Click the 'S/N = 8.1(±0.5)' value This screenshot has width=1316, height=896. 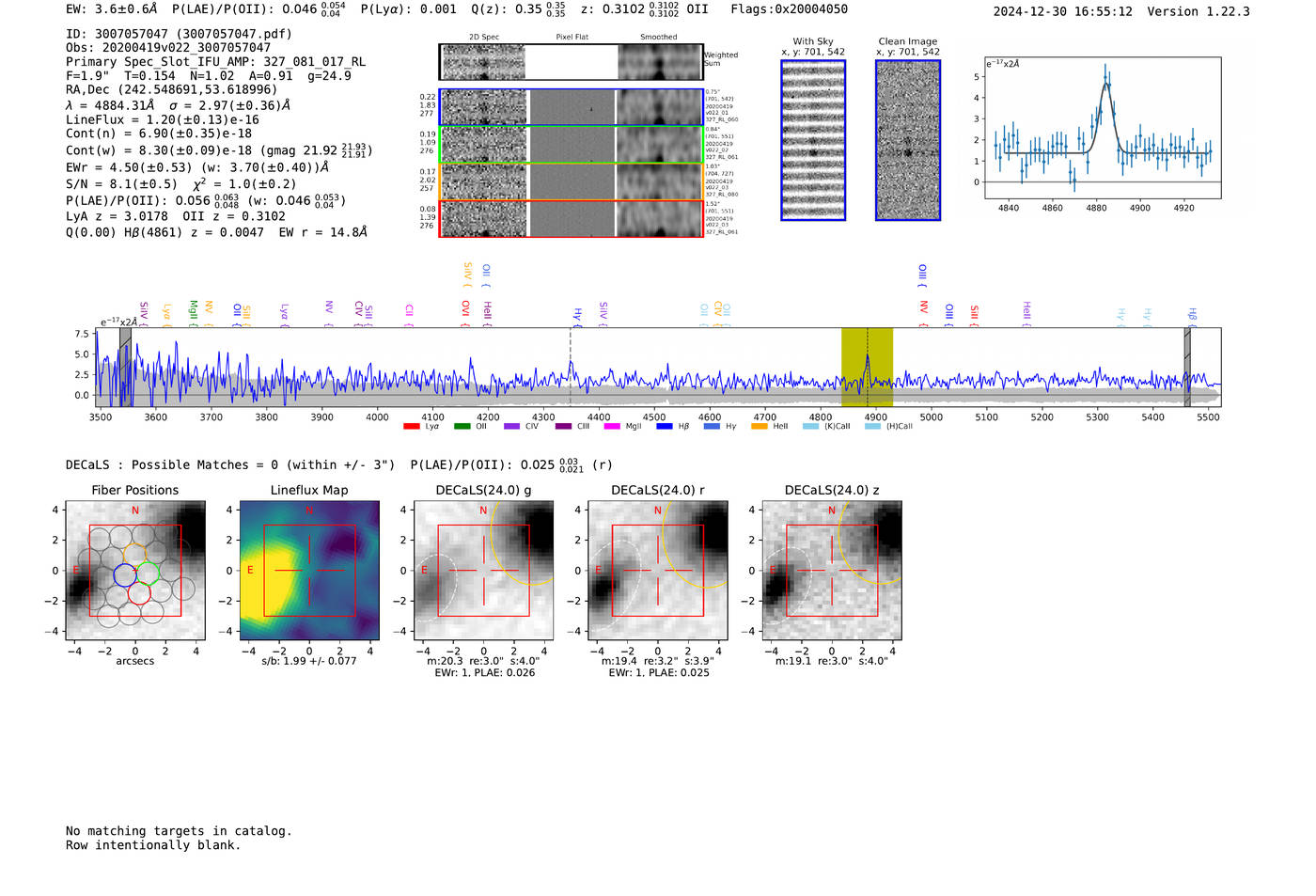pos(121,184)
